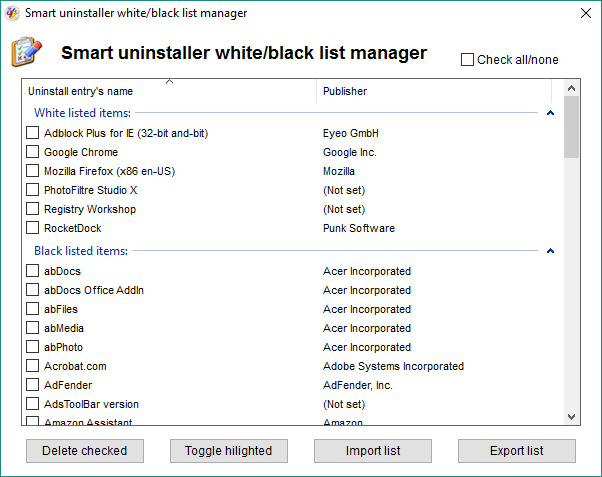Select the Acrobat.com entry name

pyautogui.click(x=75, y=366)
